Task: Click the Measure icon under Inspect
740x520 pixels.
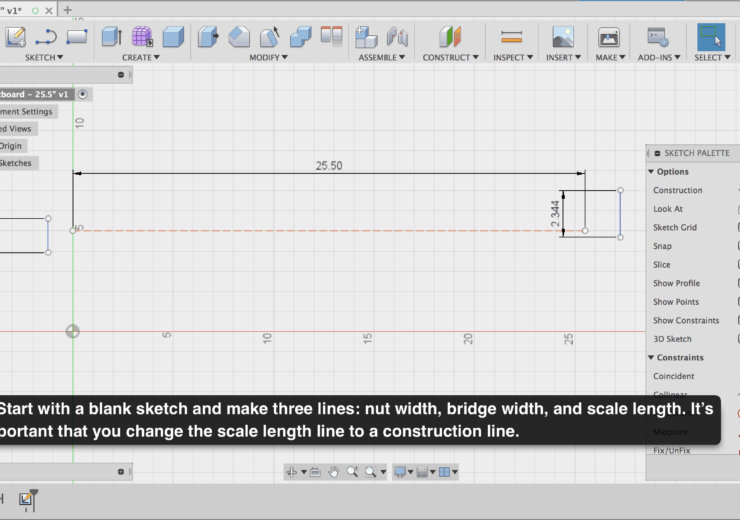Action: [512, 37]
